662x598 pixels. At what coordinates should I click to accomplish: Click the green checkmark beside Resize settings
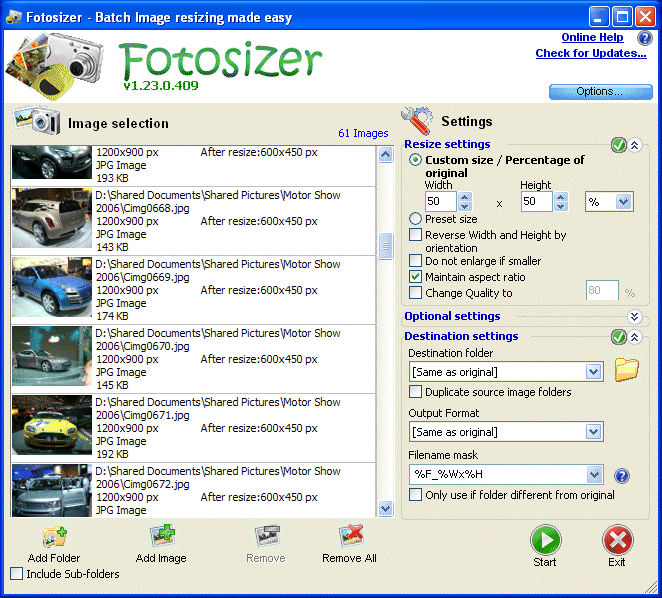(x=619, y=146)
